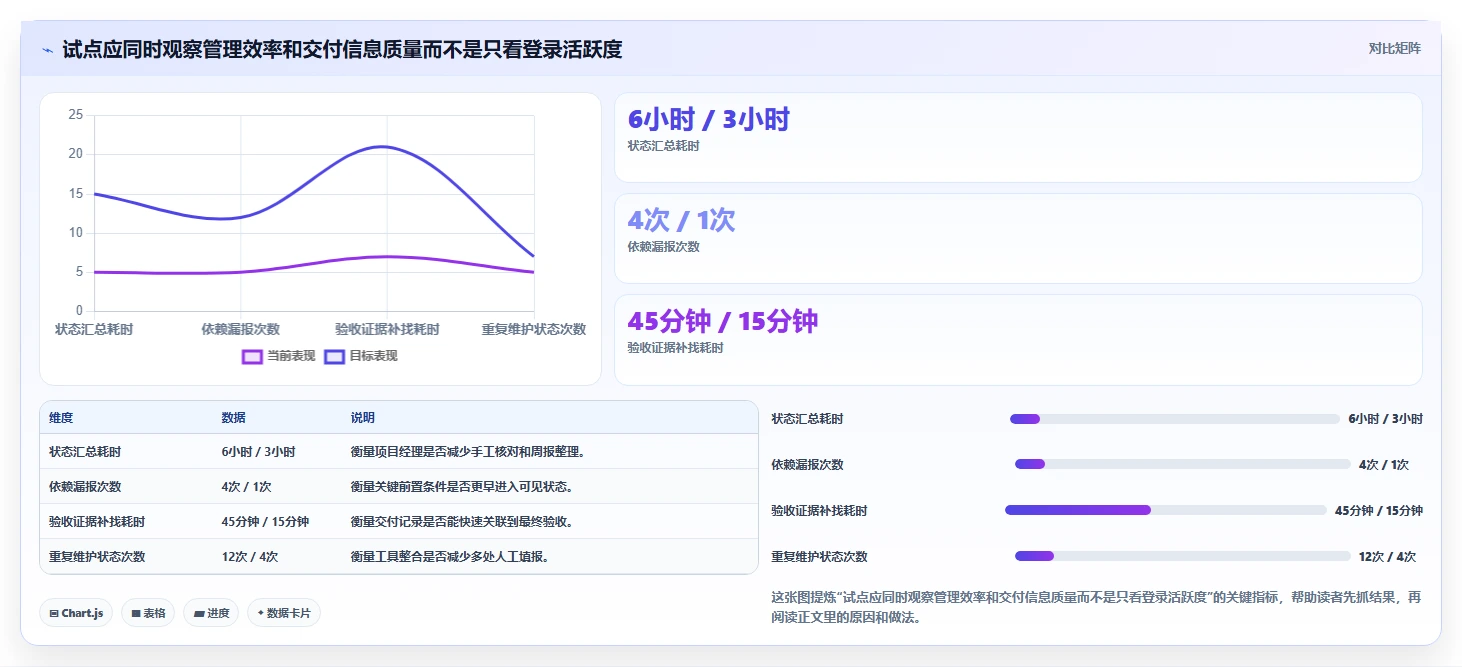Image resolution: width=1462 pixels, height=667 pixels.
Task: Click the headline starting with 试点应同时观察管理效率
Action: point(342,49)
